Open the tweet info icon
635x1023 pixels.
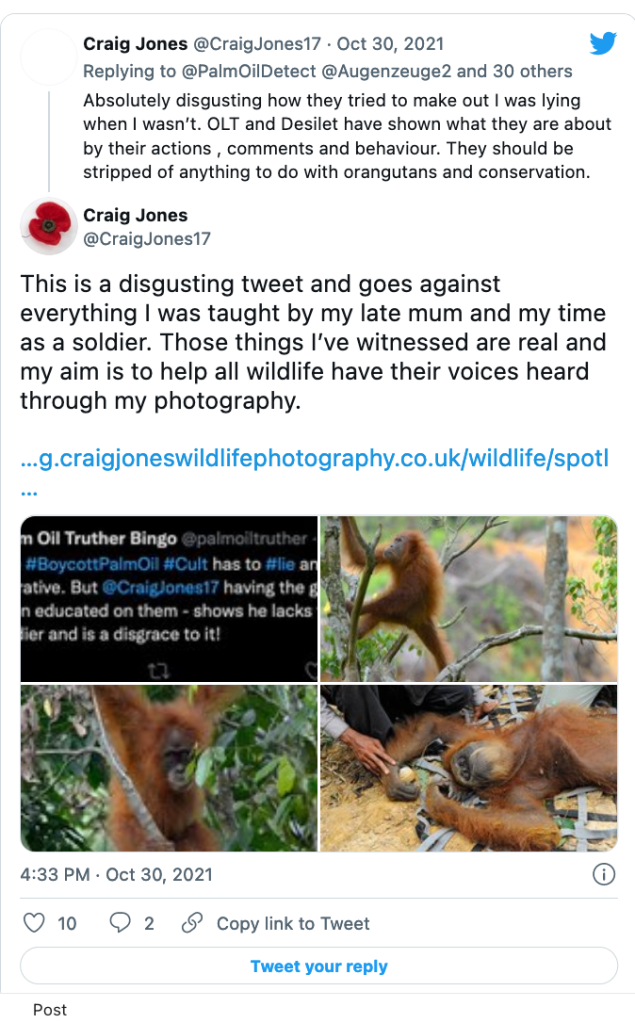[603, 874]
